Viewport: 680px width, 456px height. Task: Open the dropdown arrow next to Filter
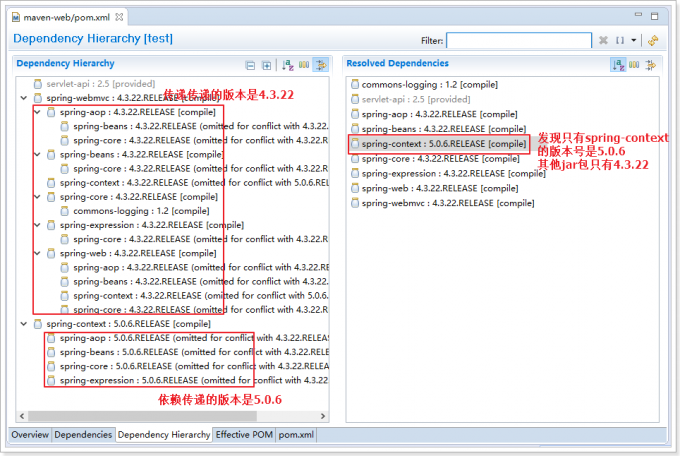(634, 41)
